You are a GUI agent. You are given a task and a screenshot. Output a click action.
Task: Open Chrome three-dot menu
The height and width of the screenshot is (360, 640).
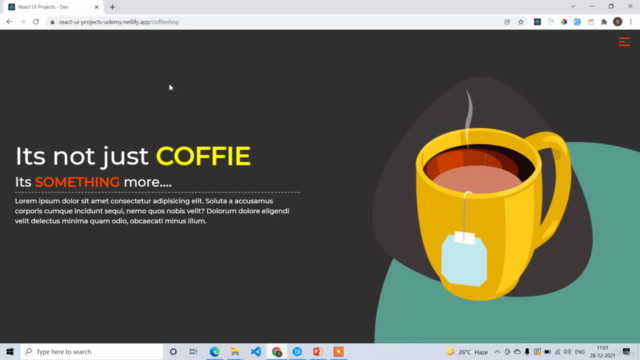(631, 22)
